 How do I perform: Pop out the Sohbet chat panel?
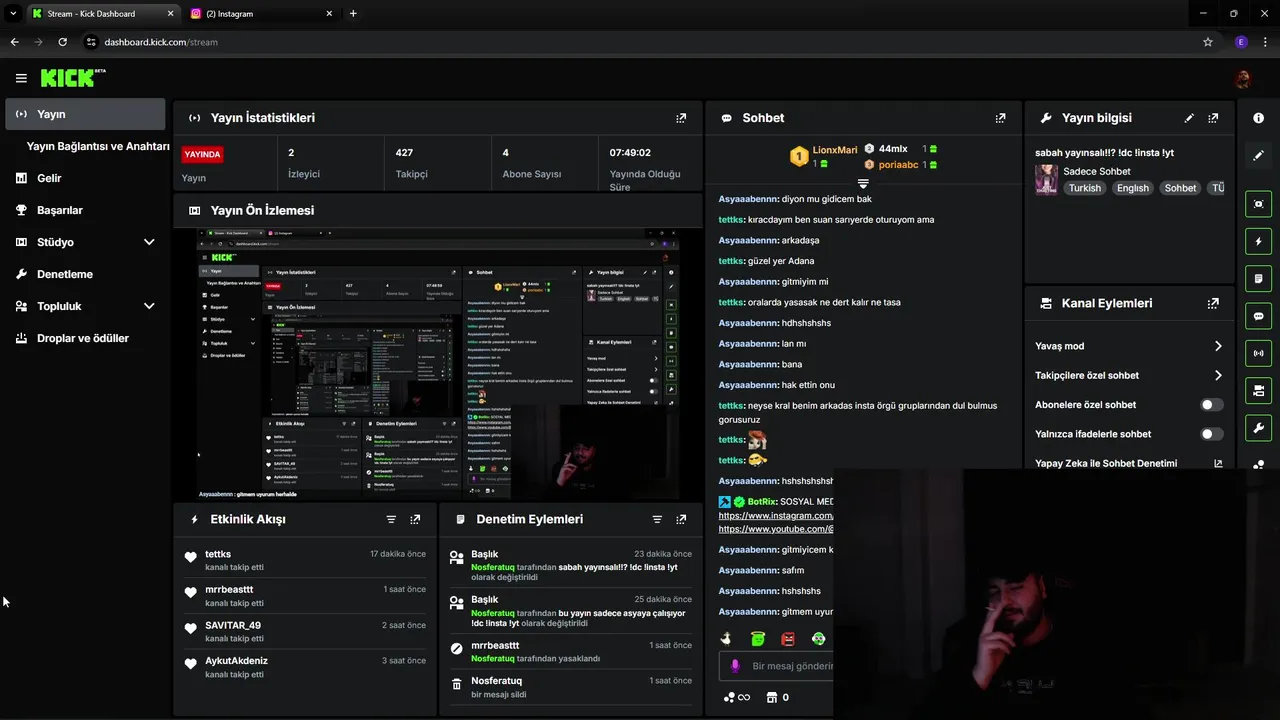coord(1000,118)
